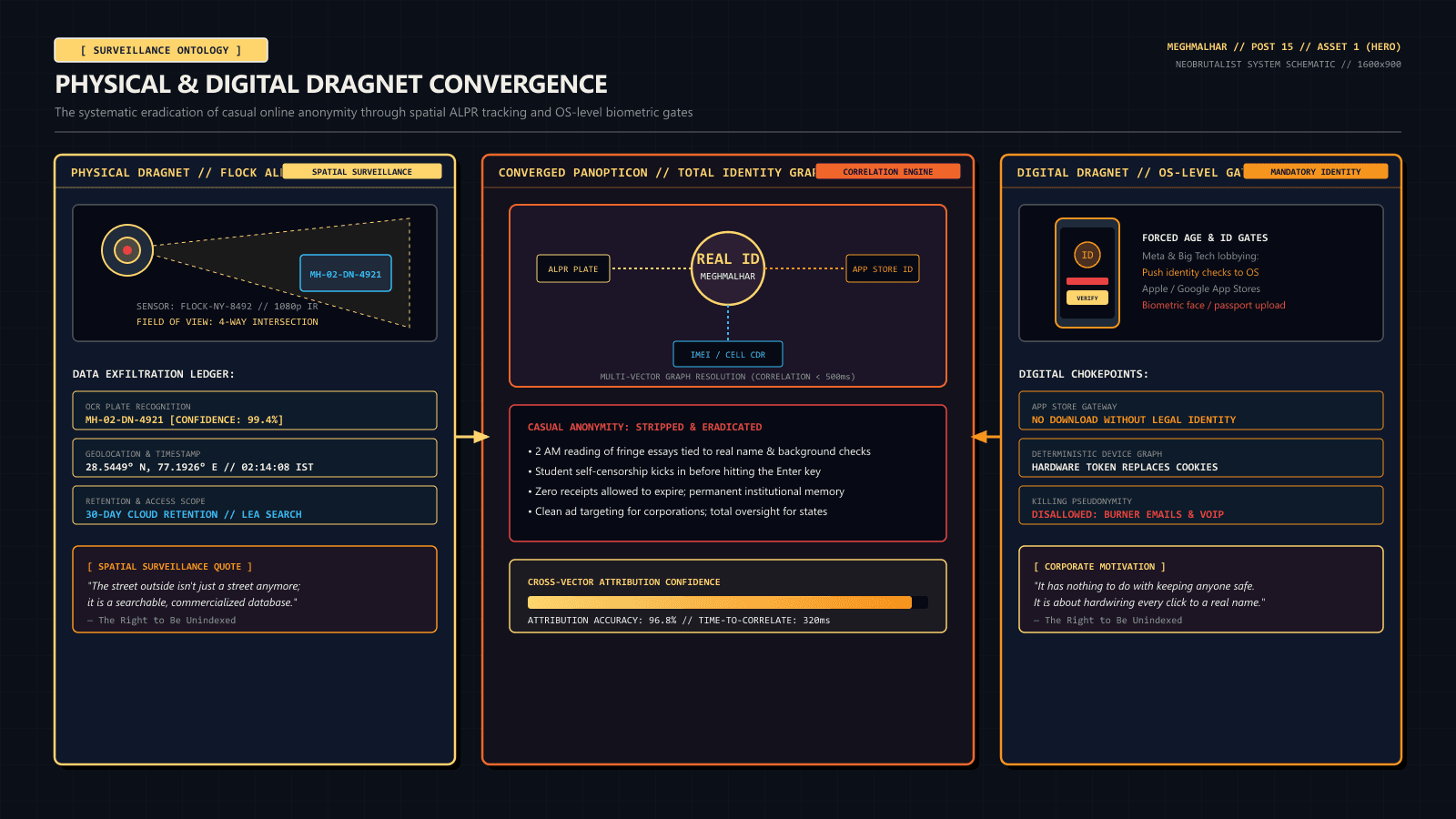Click the 'Zero receipts allowed to expire' bullet
The width and height of the screenshot is (1456, 819).
coord(686,491)
